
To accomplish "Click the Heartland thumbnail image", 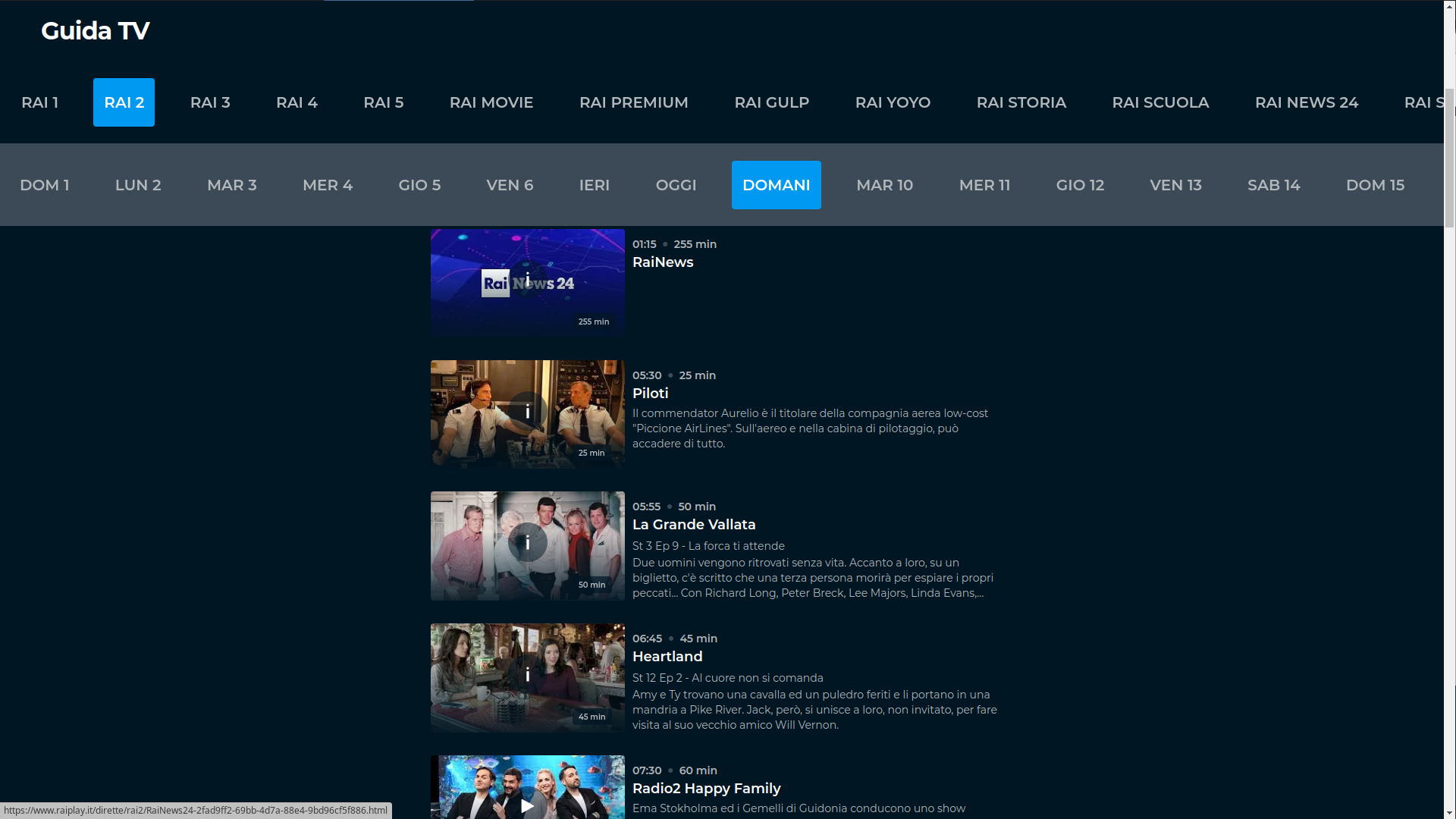I will (528, 678).
